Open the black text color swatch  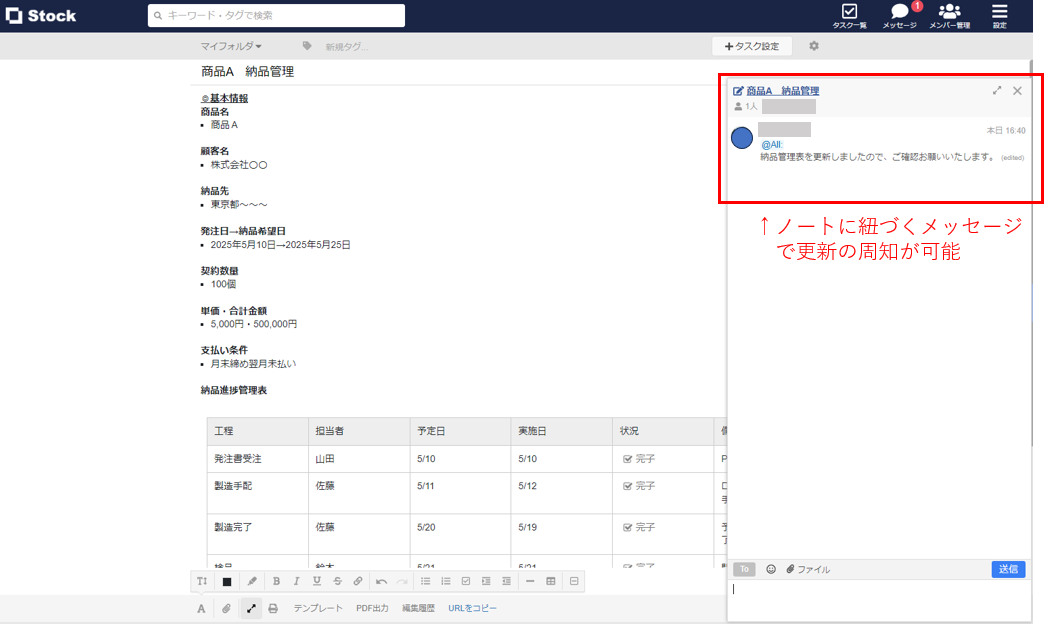pos(227,581)
